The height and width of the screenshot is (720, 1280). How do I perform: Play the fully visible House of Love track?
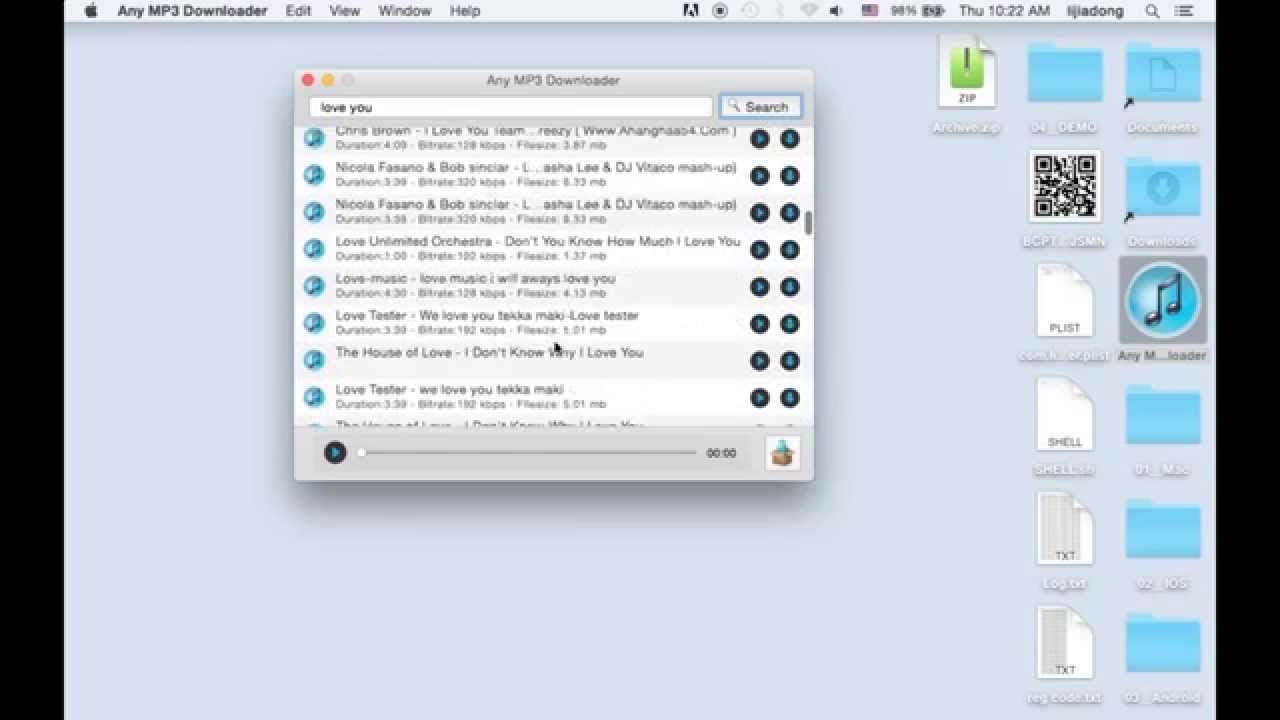pyautogui.click(x=760, y=361)
